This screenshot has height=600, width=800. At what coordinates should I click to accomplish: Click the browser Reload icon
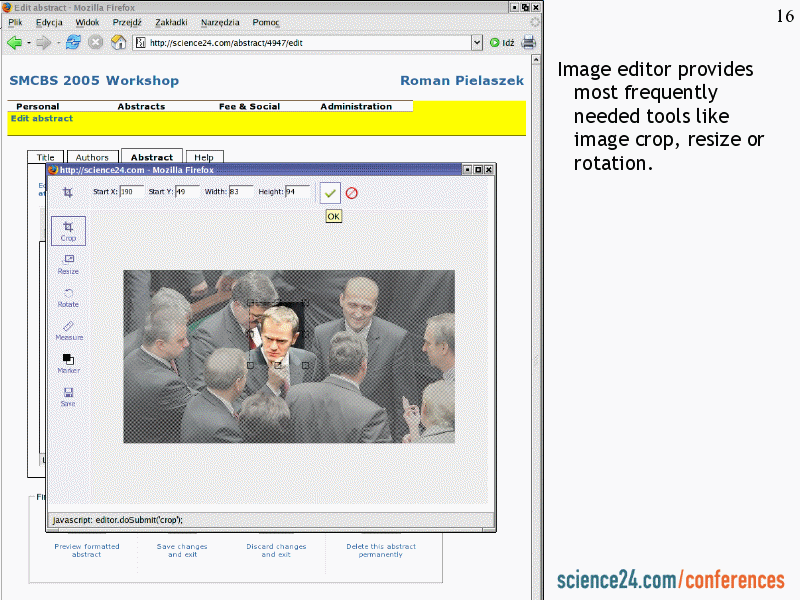(73, 42)
